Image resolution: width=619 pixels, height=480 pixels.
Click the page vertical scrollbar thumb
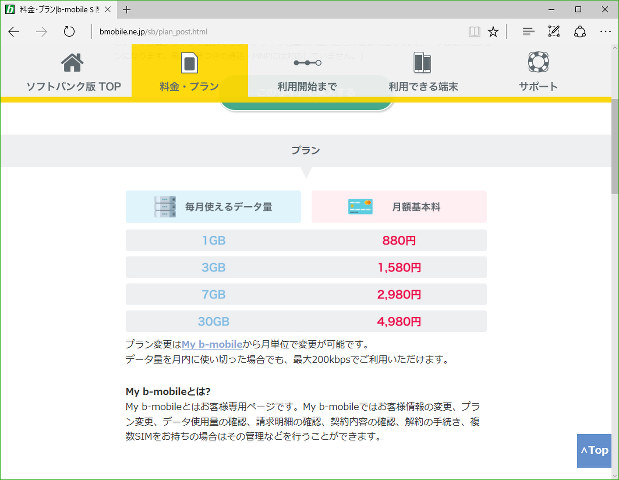tap(615, 144)
